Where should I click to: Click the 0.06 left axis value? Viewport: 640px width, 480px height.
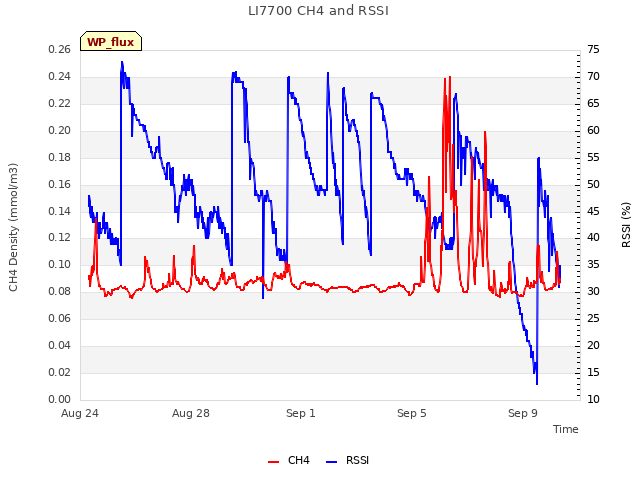[x=60, y=318]
